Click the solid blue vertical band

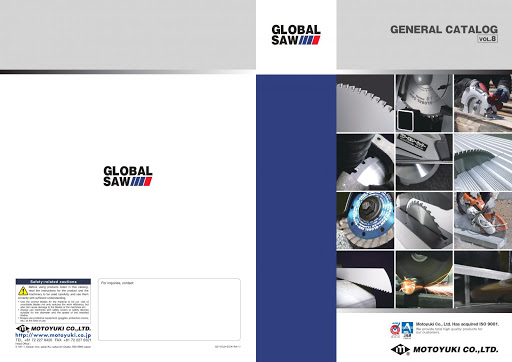[296, 218]
